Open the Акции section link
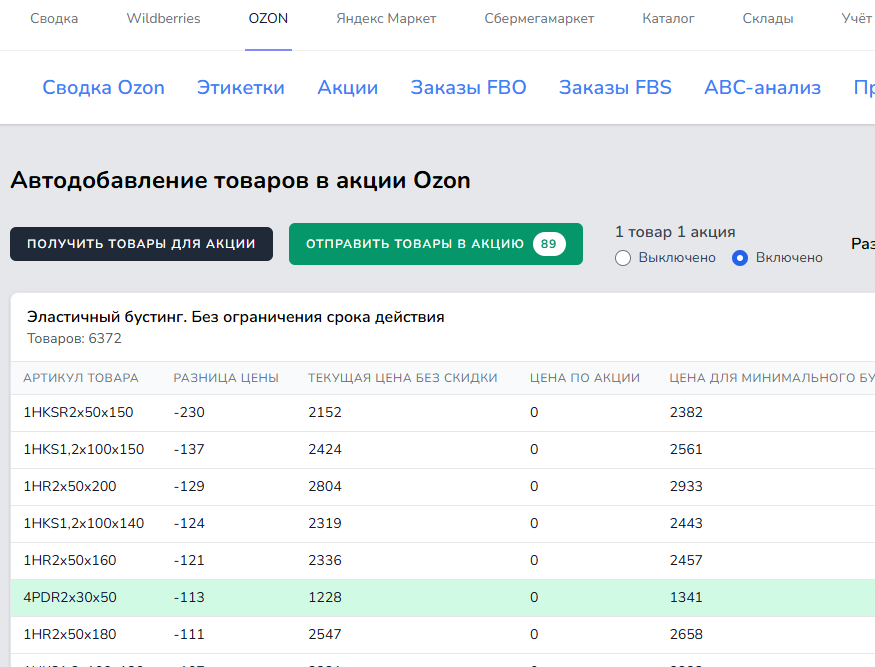Viewport: 875px width, 667px height. click(348, 88)
